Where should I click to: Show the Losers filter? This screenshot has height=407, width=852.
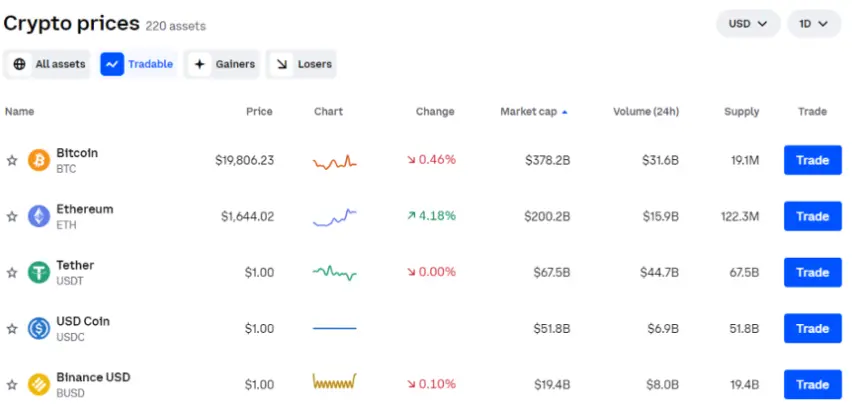[301, 64]
